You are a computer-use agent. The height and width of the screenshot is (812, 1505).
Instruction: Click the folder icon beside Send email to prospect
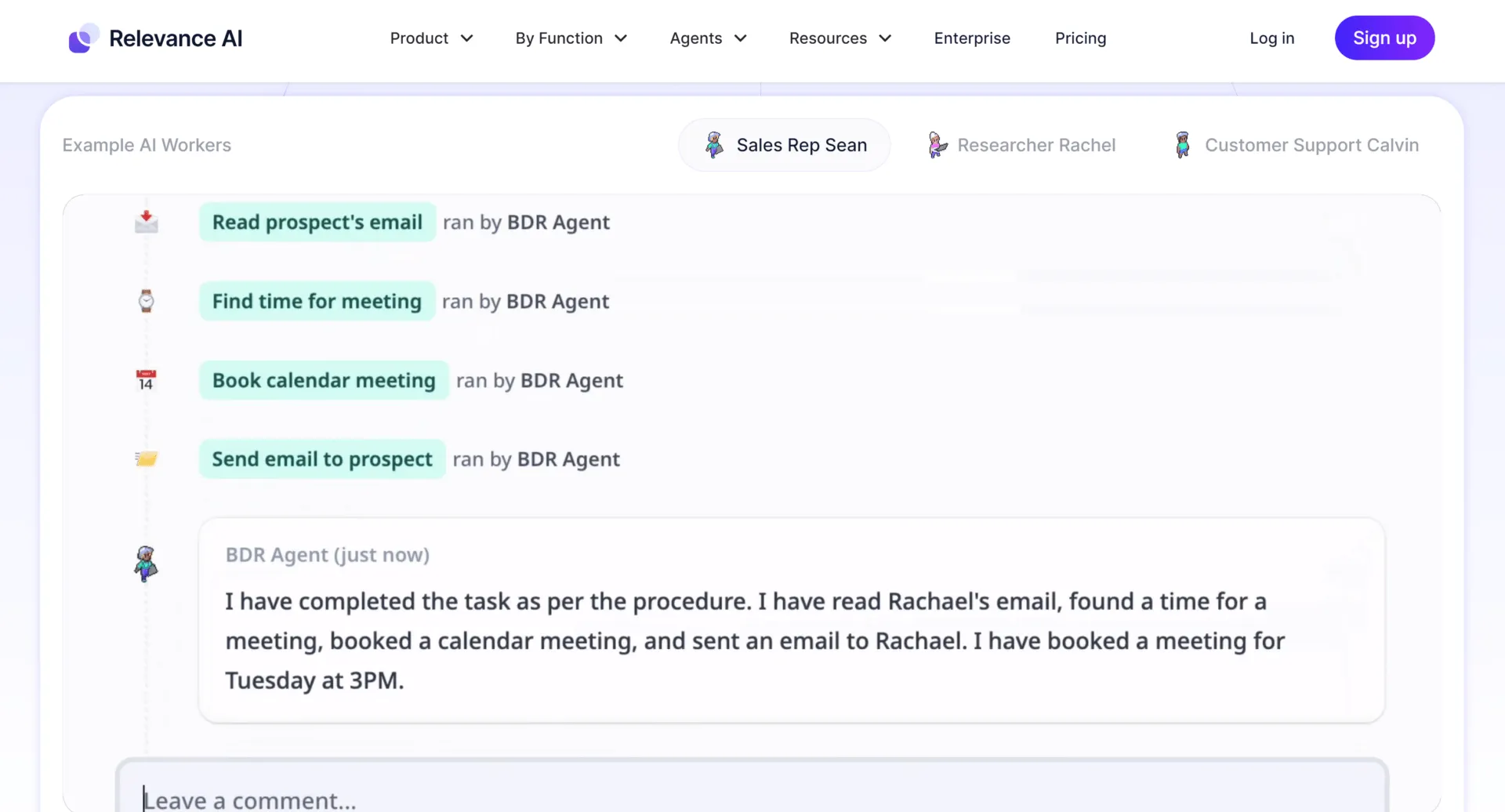coord(146,459)
